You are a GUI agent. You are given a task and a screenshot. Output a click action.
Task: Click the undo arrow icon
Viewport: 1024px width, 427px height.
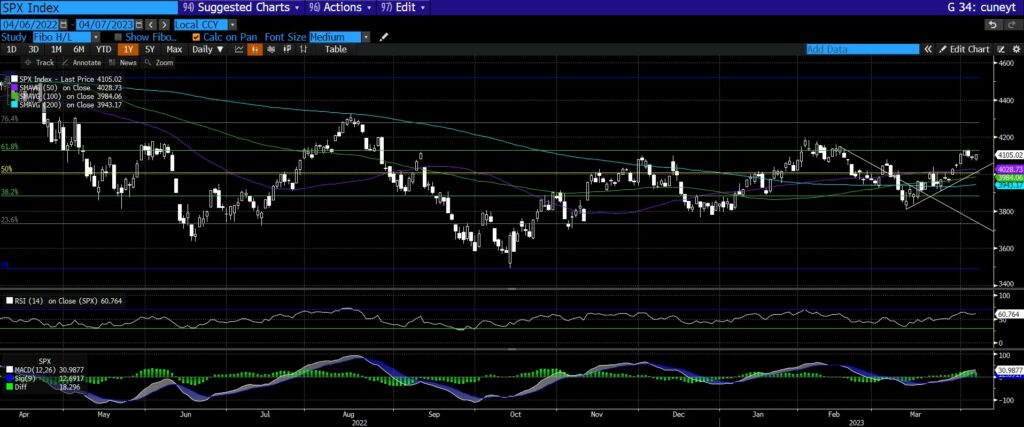tap(1004, 49)
